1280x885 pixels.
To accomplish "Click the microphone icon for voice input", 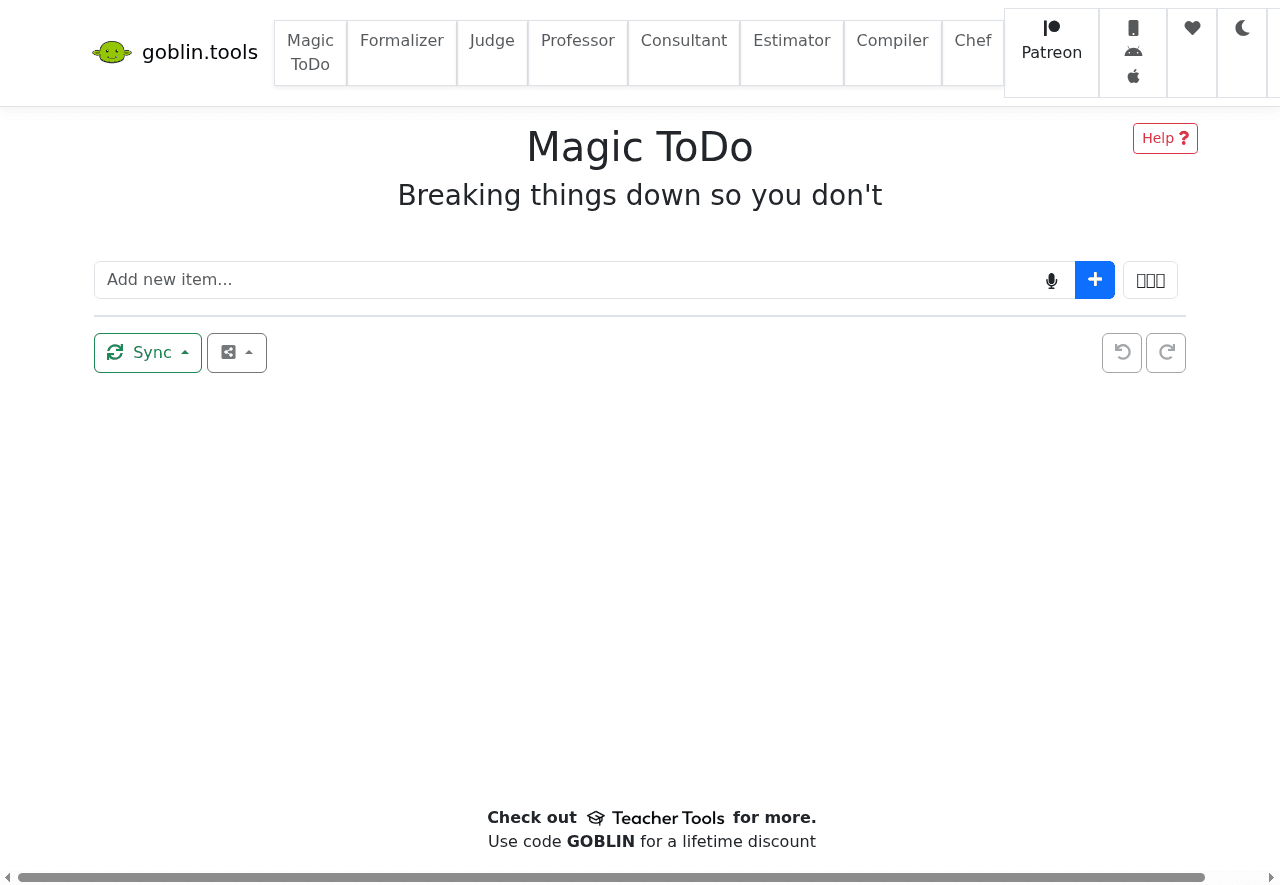I will 1050,280.
